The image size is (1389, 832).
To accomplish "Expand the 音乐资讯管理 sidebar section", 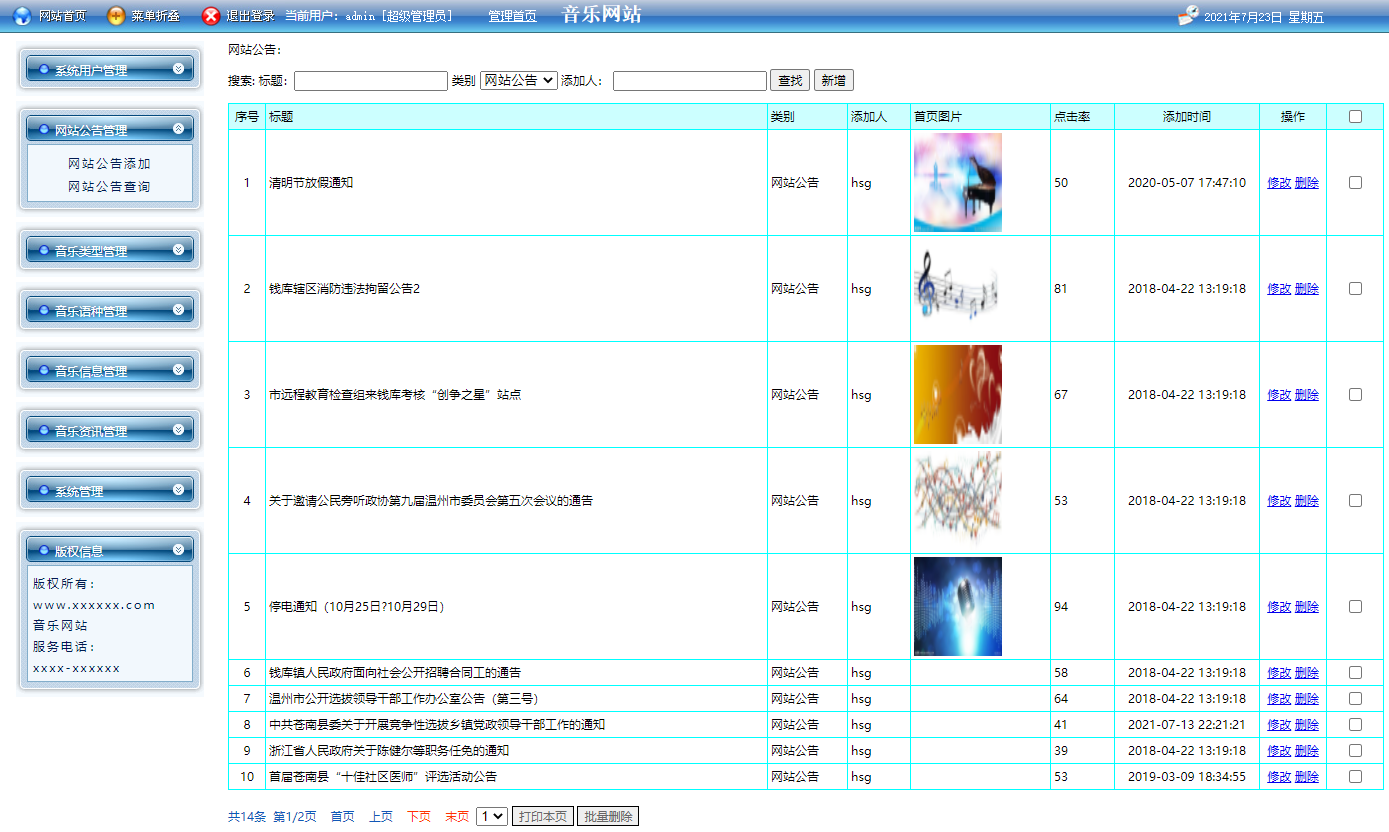I will click(x=110, y=429).
